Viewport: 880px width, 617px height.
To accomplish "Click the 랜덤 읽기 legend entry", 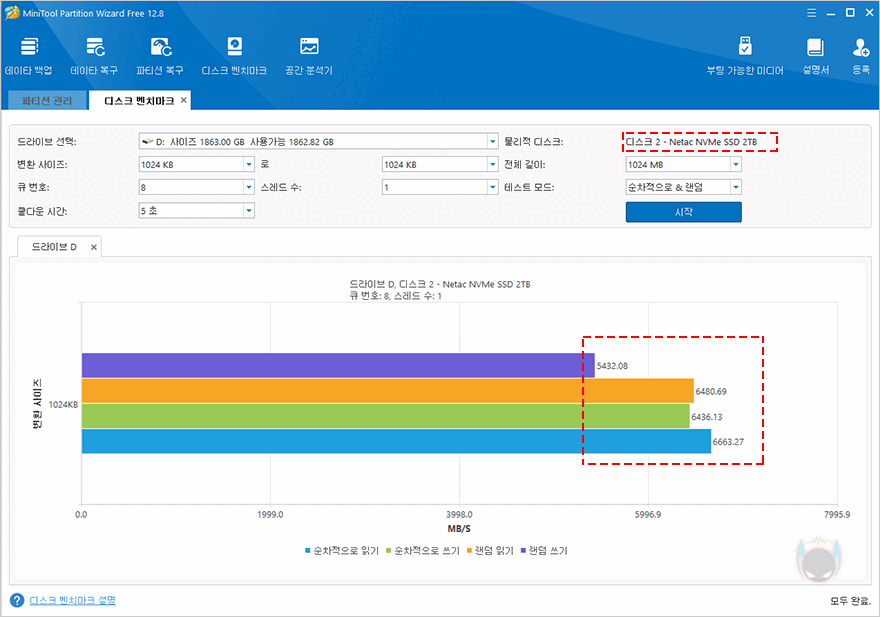I will 490,551.
